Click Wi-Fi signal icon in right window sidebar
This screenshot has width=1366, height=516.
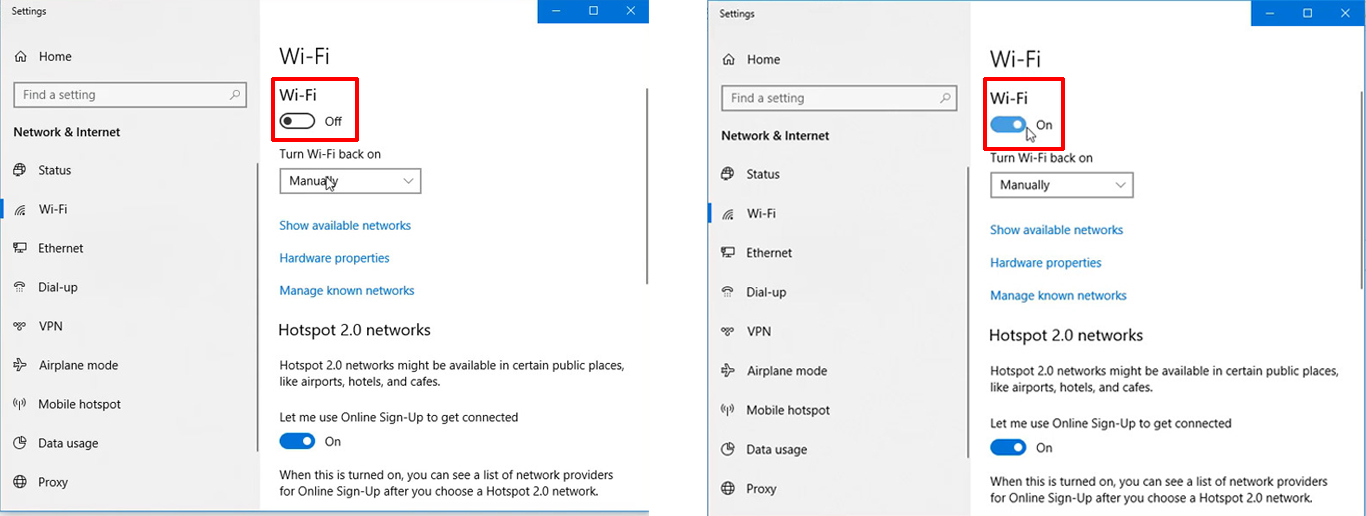coord(728,213)
